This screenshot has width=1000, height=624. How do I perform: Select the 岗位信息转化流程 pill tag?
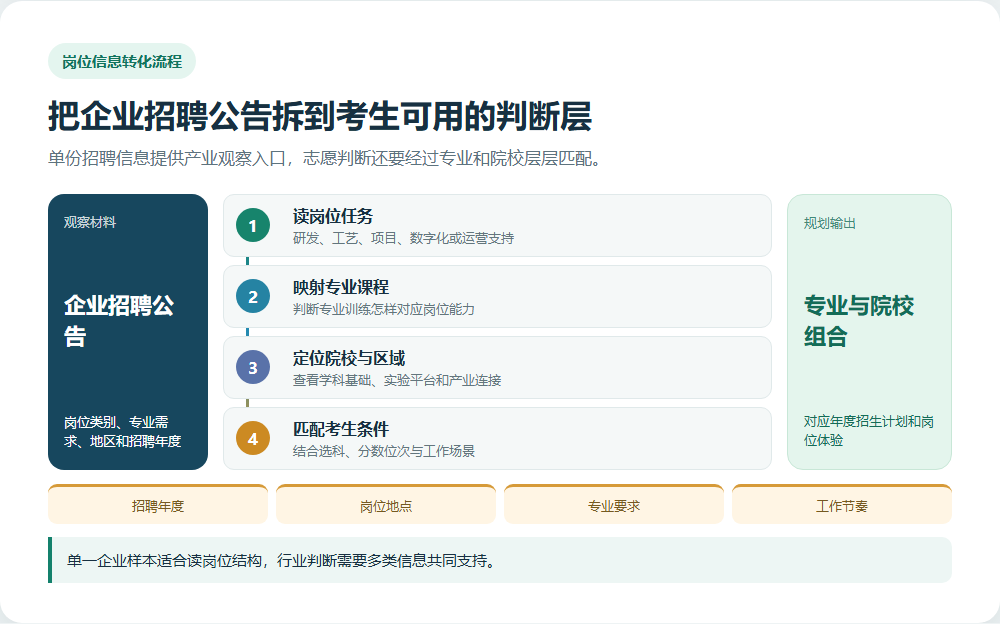click(x=122, y=61)
